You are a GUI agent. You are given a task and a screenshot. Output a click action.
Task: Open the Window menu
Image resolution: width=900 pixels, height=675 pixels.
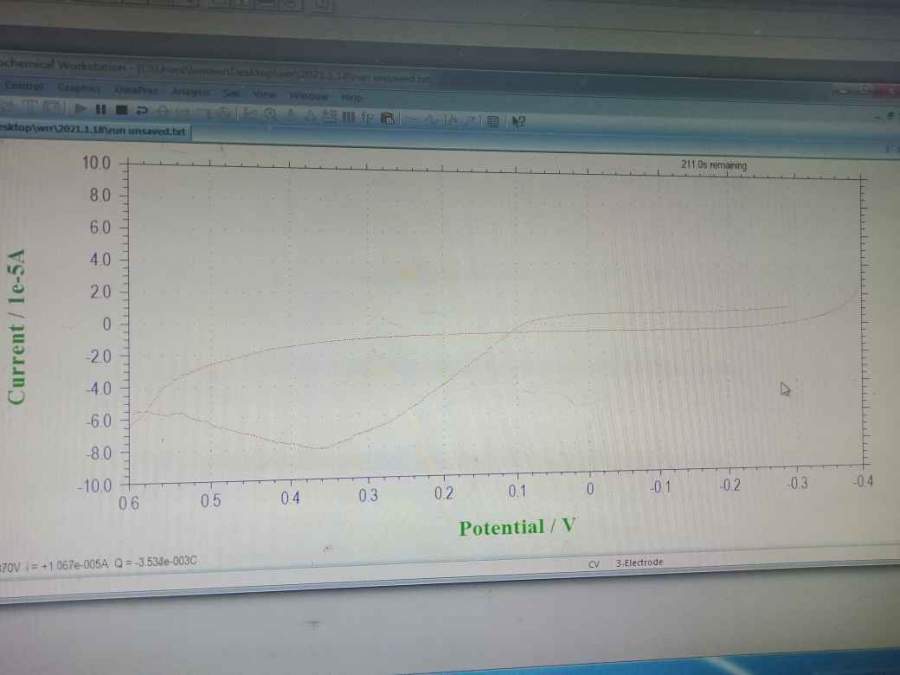click(x=309, y=96)
